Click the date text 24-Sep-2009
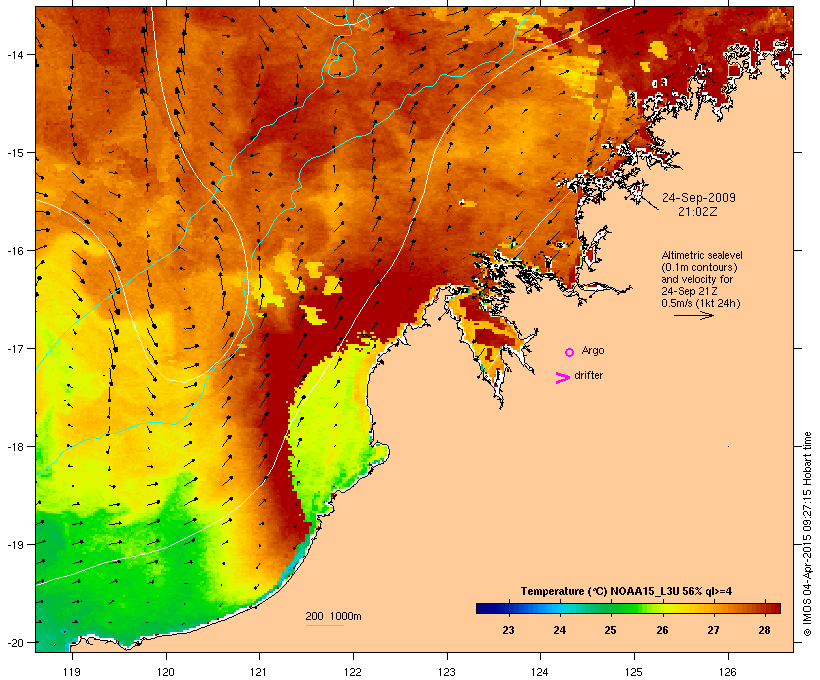This screenshot has height=680, width=820. click(699, 198)
